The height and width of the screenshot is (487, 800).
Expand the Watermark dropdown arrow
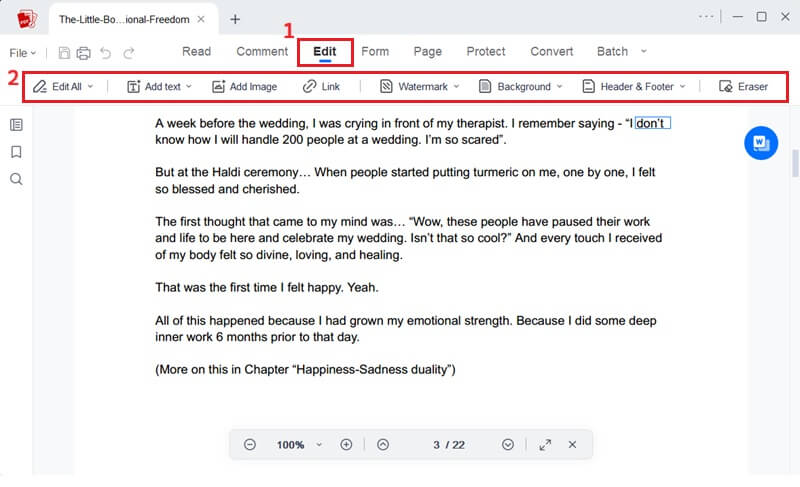pos(456,87)
